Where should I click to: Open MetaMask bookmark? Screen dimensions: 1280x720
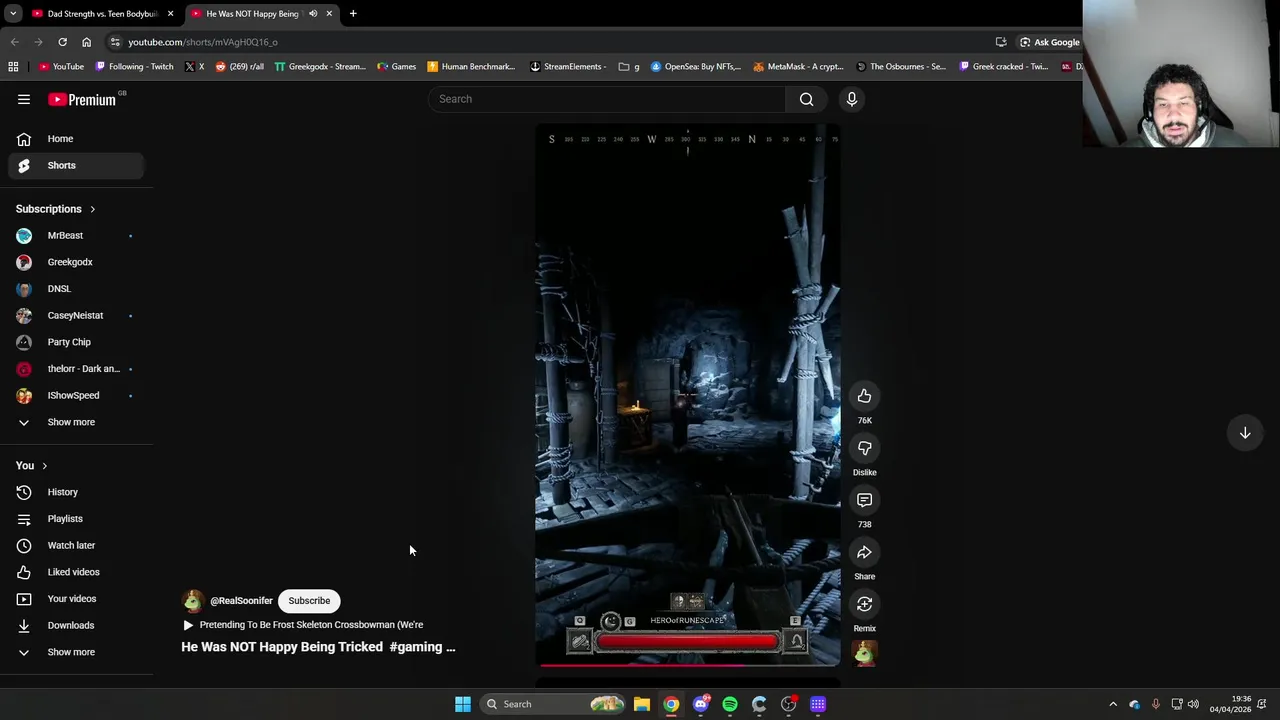tap(798, 67)
